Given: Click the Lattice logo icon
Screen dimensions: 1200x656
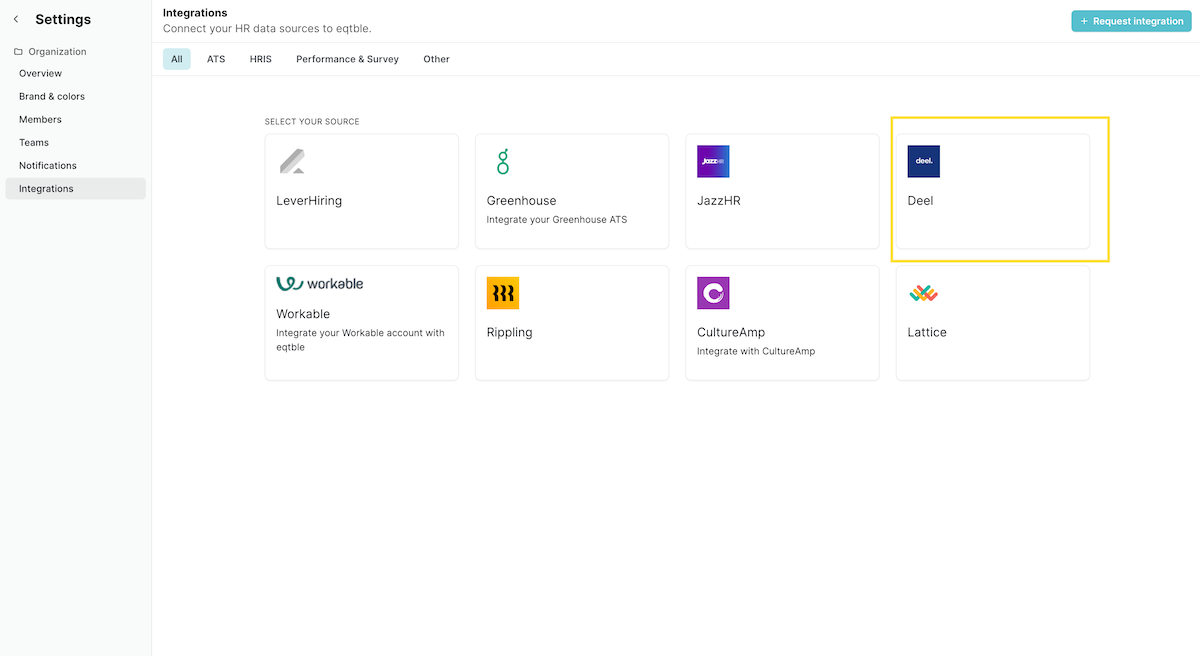Looking at the screenshot, I should [924, 293].
